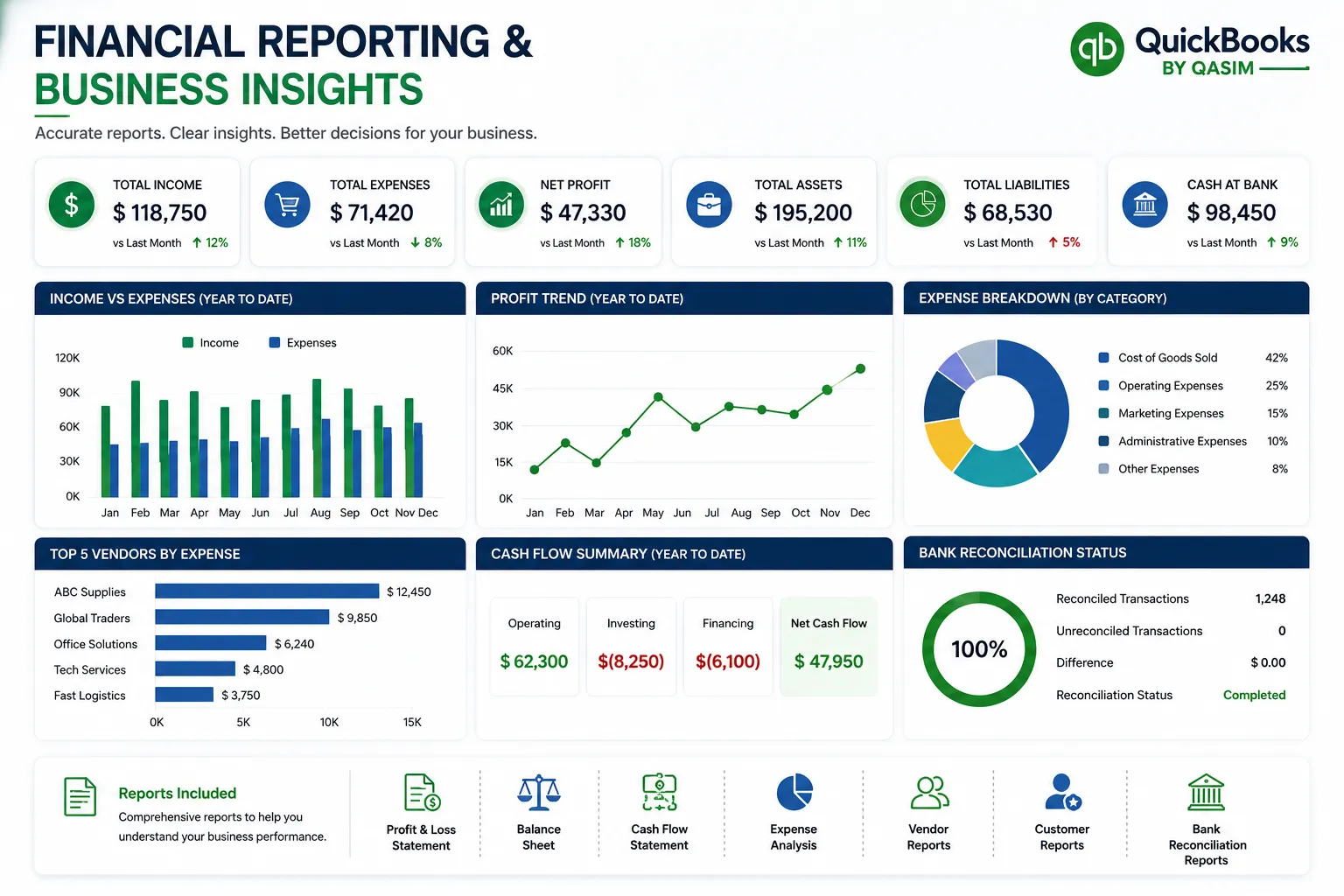Image resolution: width=1344 pixels, height=896 pixels.
Task: Click the Total Assets briefcase icon
Action: 709,205
